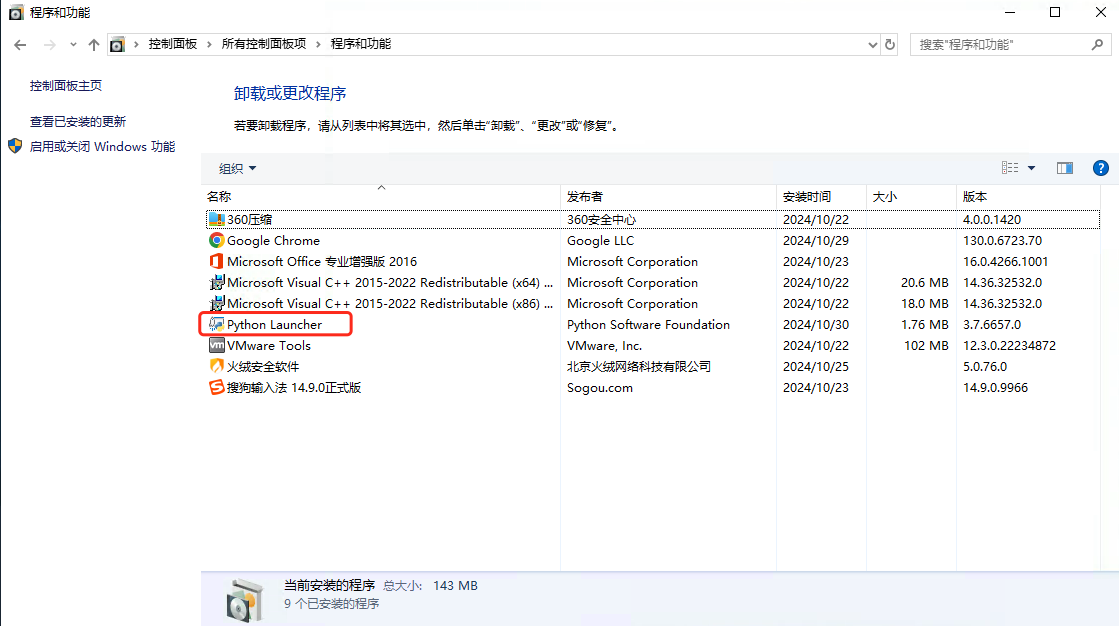
Task: Click the Microsoft Office 2016 icon
Action: (216, 261)
